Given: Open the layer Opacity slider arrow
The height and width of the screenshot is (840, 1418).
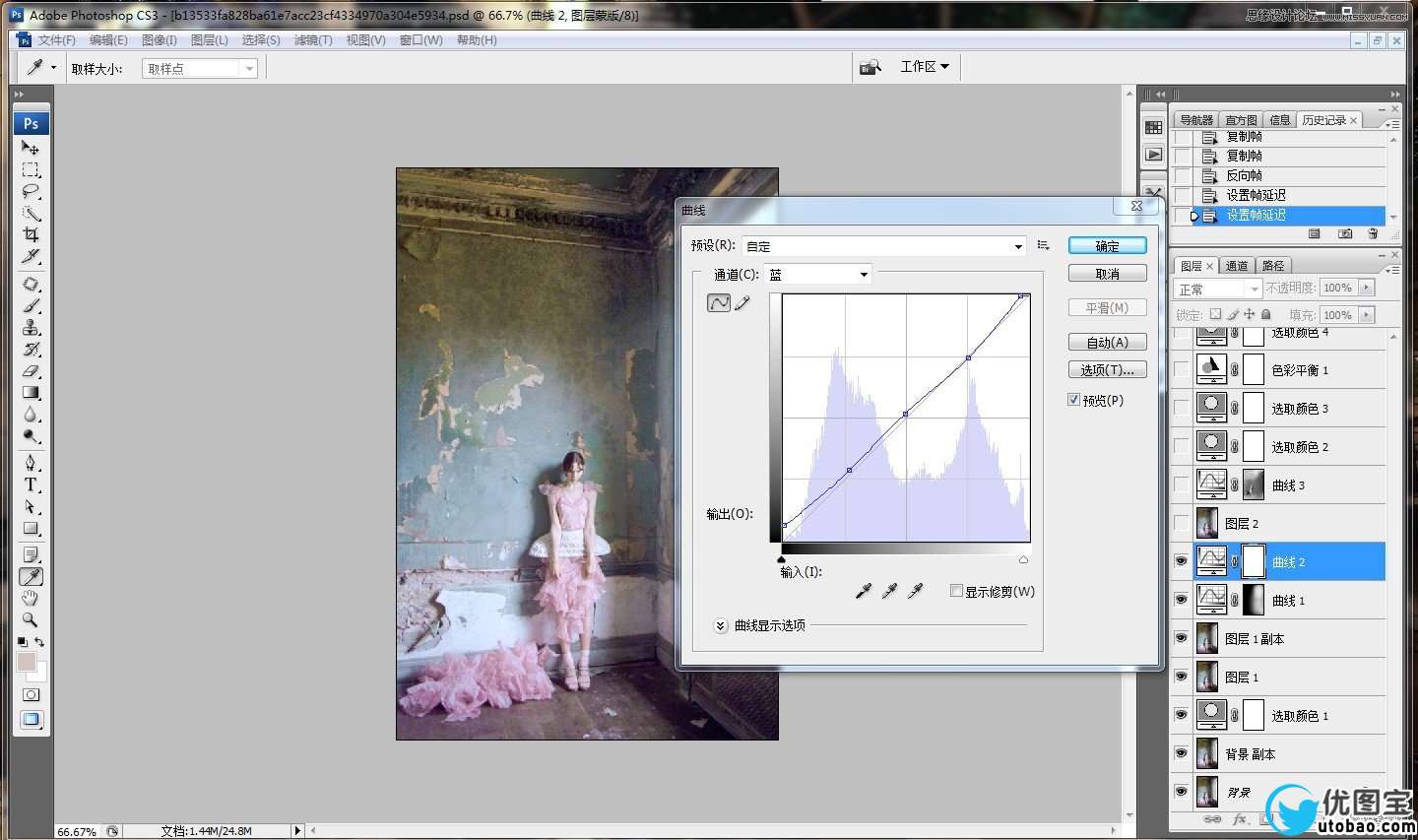Looking at the screenshot, I should point(1365,288).
